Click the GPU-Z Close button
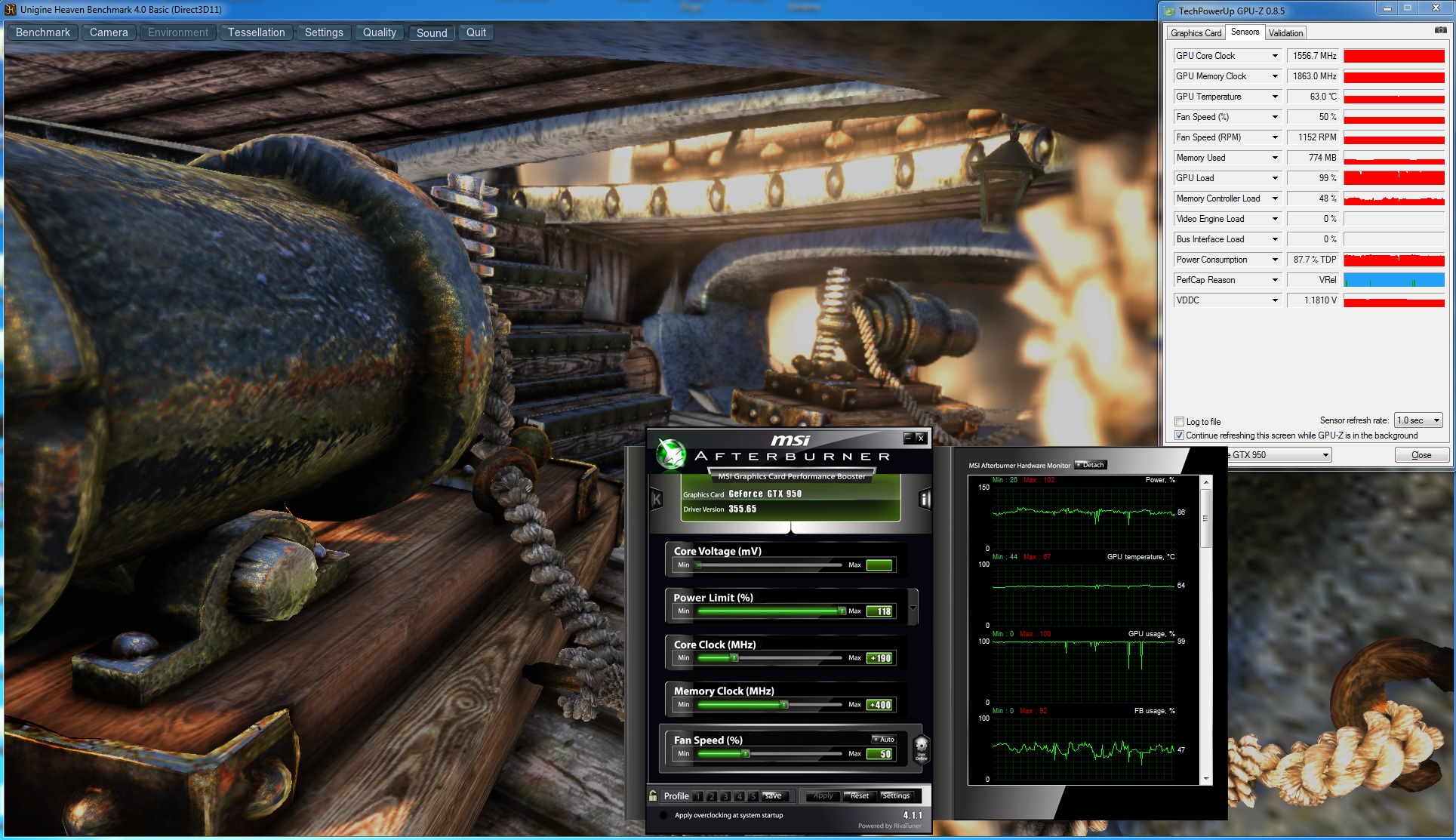 1421,455
